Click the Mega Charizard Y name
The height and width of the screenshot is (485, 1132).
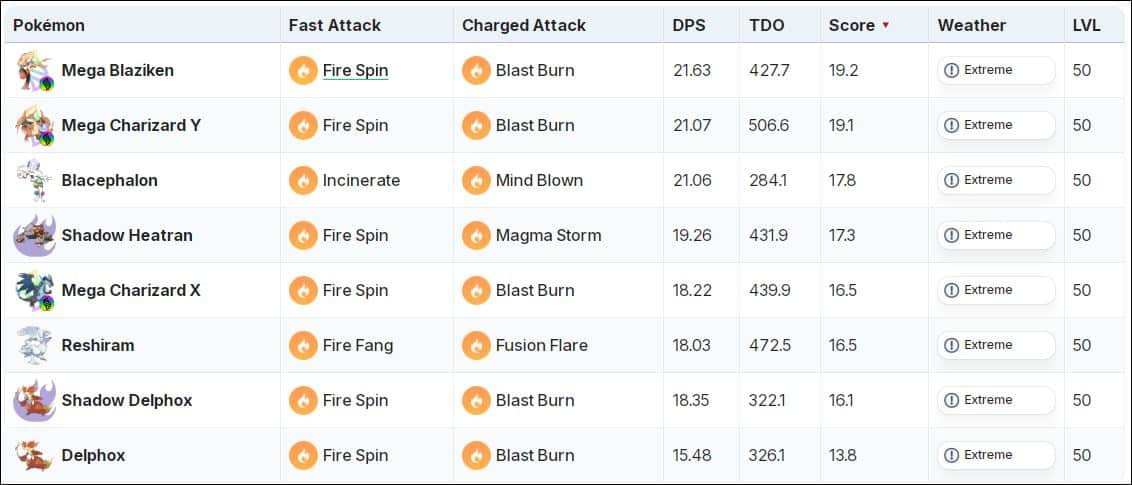131,126
